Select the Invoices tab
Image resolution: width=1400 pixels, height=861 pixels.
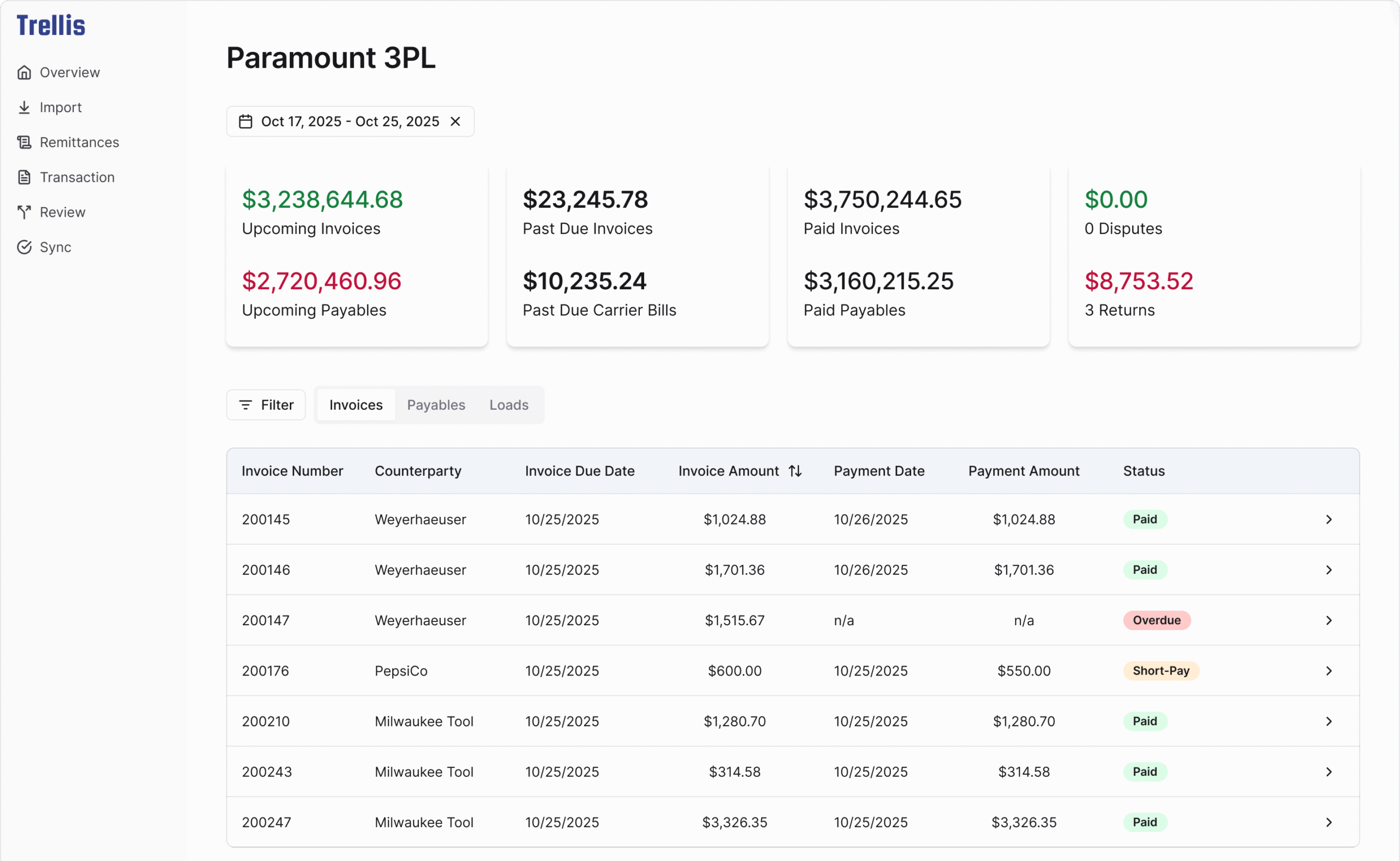356,405
